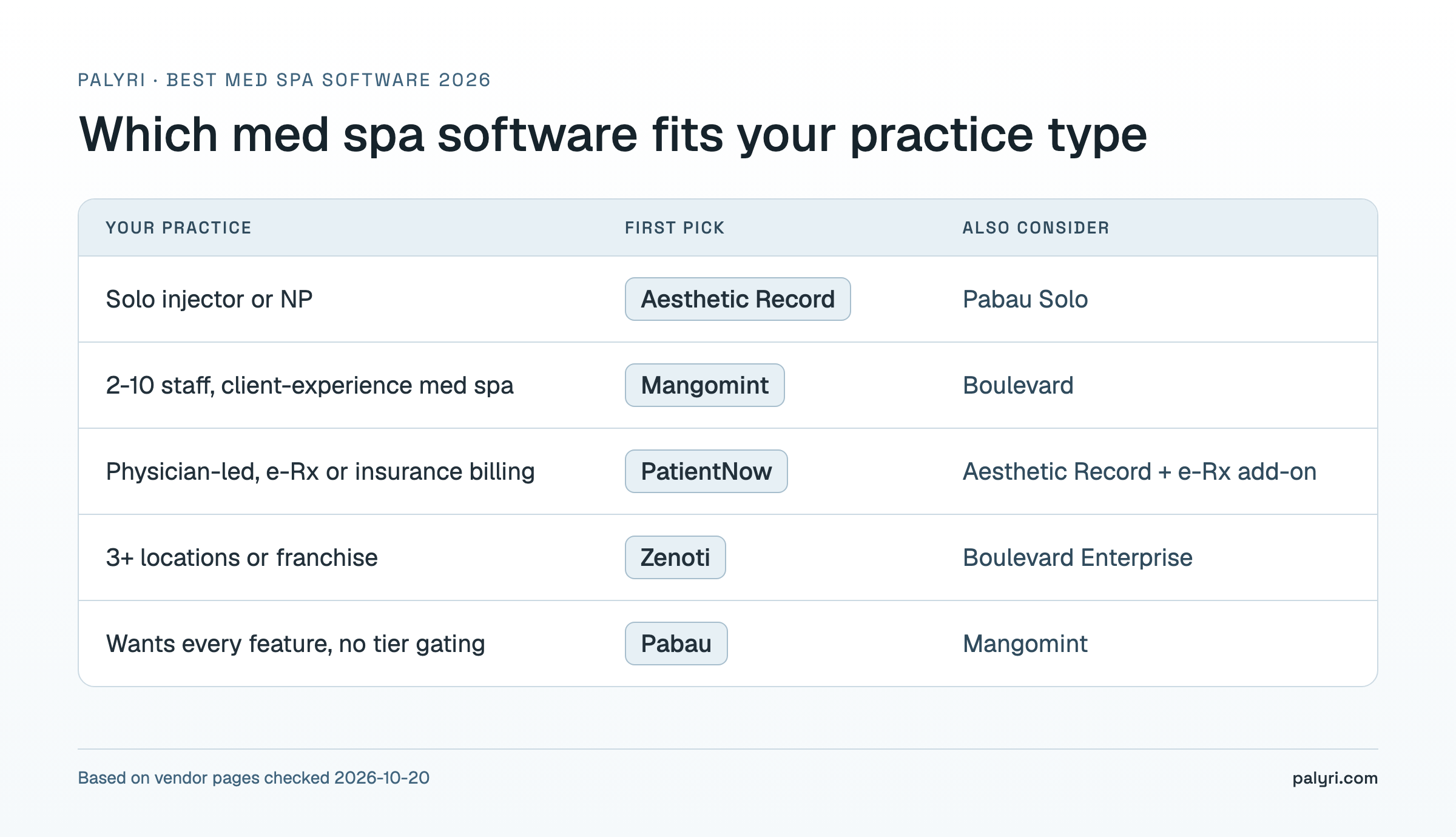This screenshot has height=837, width=1456.
Task: Click the Pabau first pick badge
Action: tap(676, 644)
